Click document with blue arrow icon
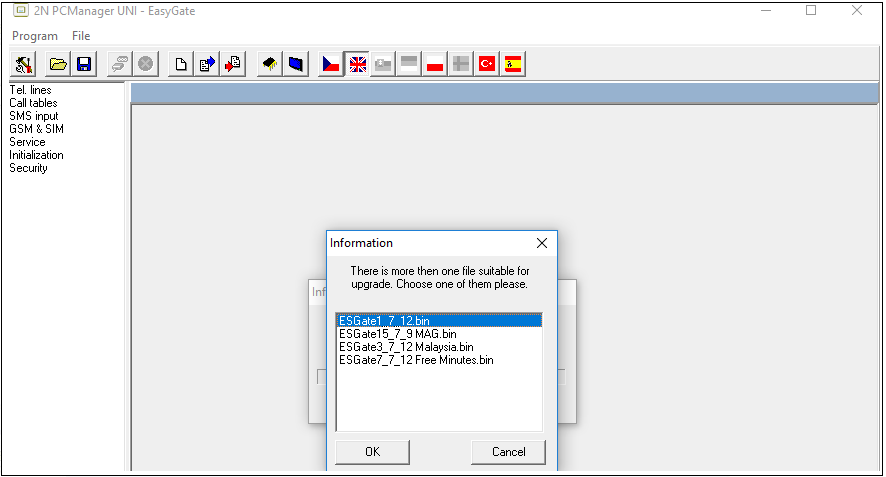 click(207, 64)
